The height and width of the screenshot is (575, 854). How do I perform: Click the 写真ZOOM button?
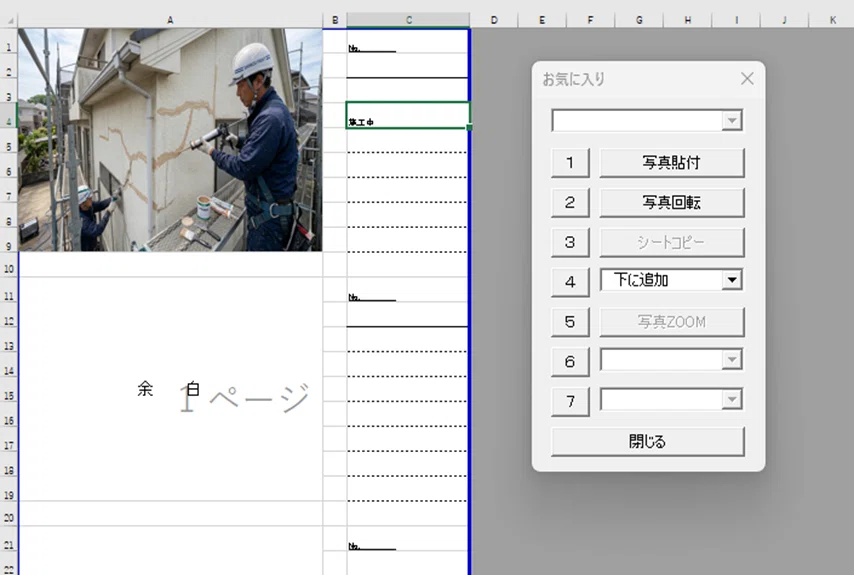coord(672,322)
